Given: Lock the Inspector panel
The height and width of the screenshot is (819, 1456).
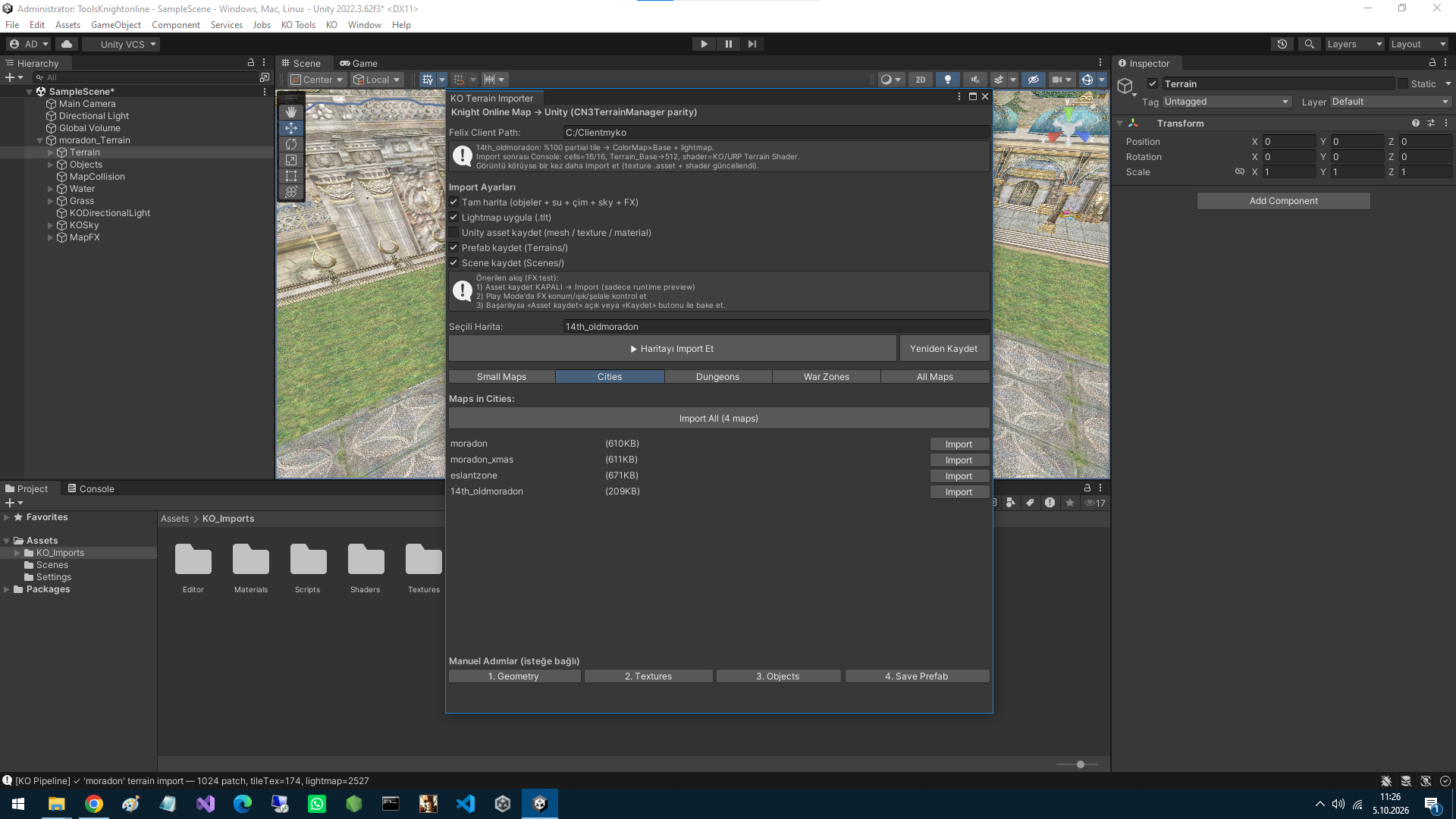Looking at the screenshot, I should tap(1432, 63).
